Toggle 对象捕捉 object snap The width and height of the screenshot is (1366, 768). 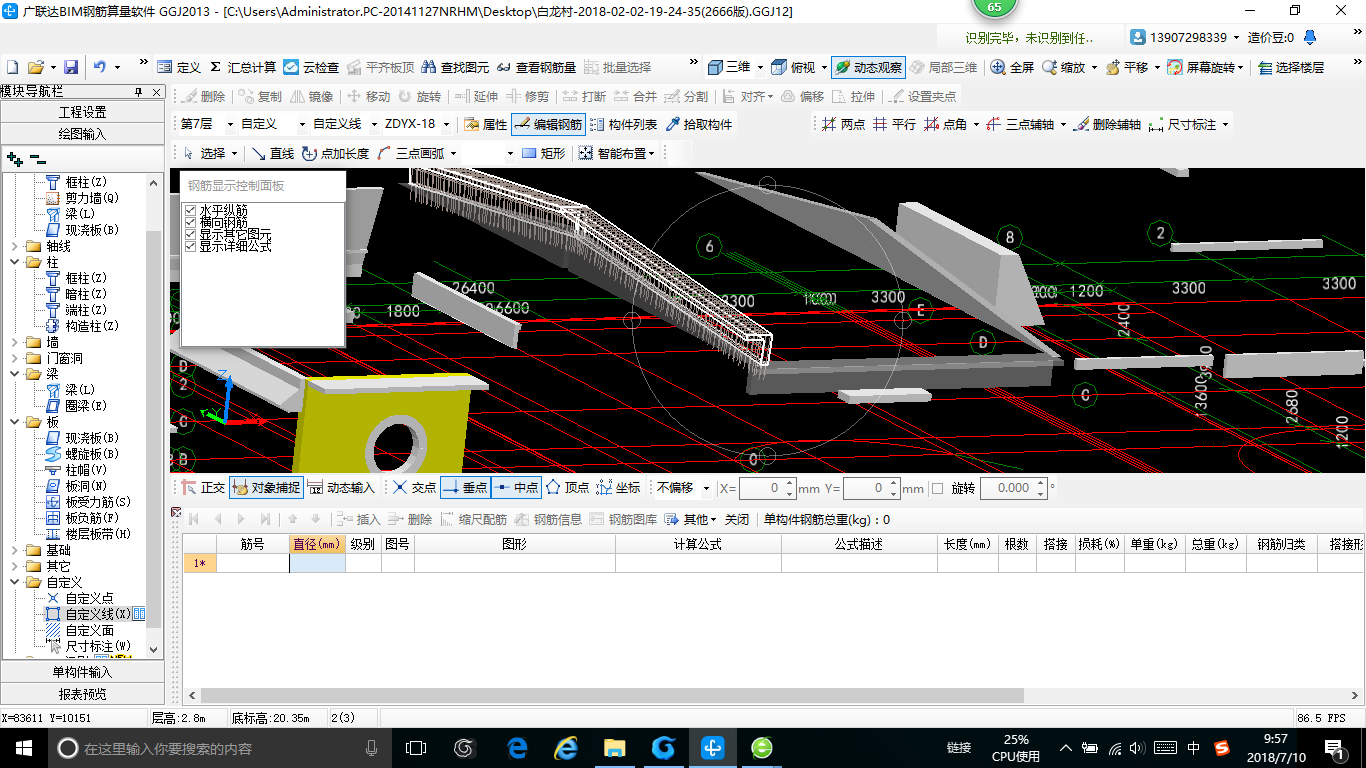click(x=265, y=488)
